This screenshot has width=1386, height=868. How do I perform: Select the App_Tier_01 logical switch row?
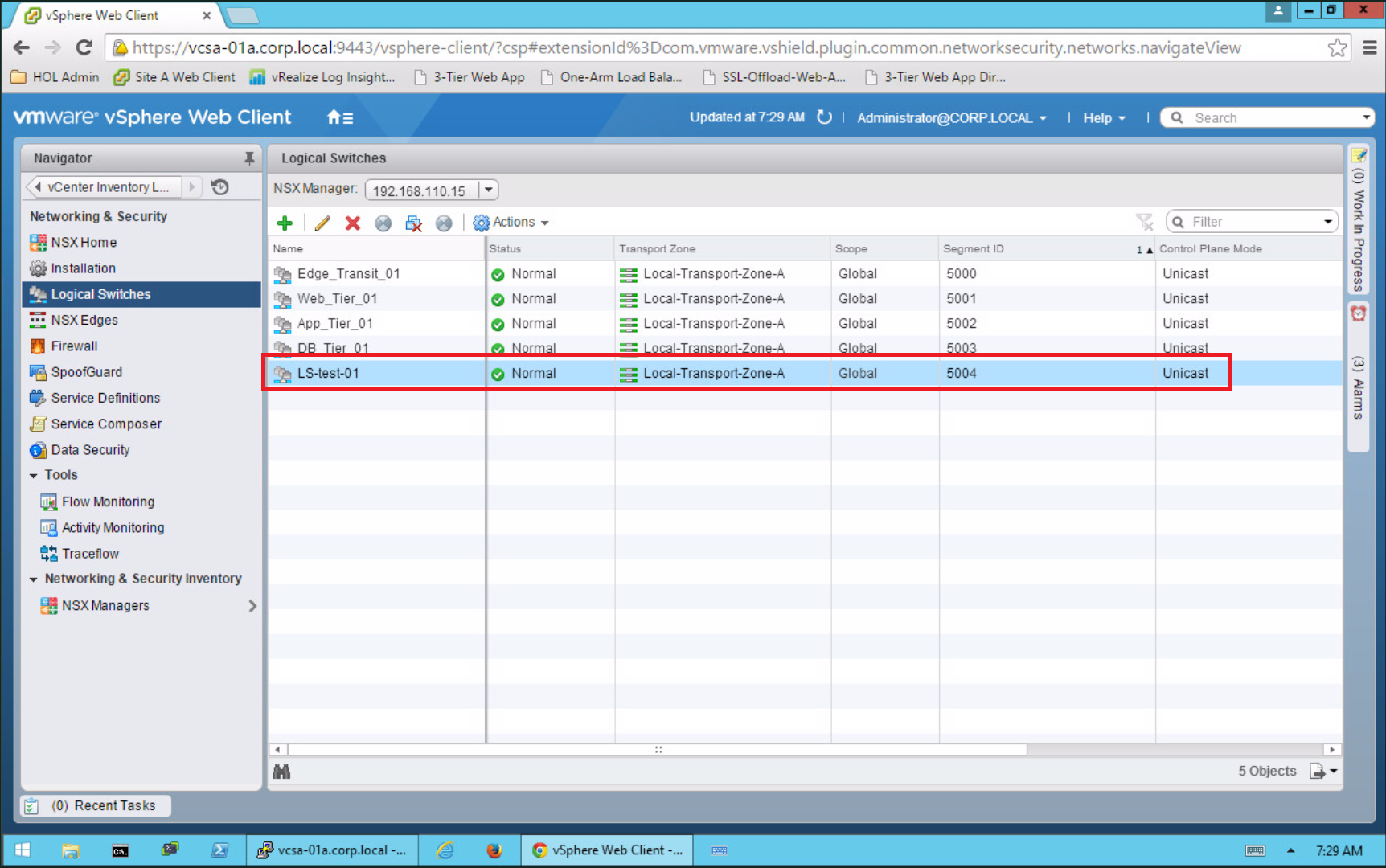(805, 324)
